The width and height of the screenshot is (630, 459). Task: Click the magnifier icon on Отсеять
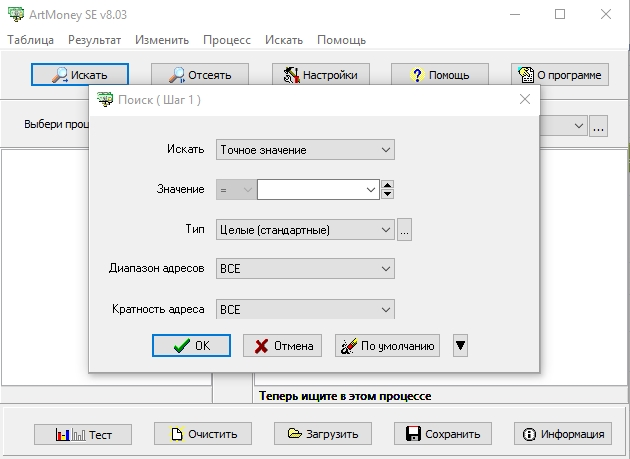(x=176, y=75)
